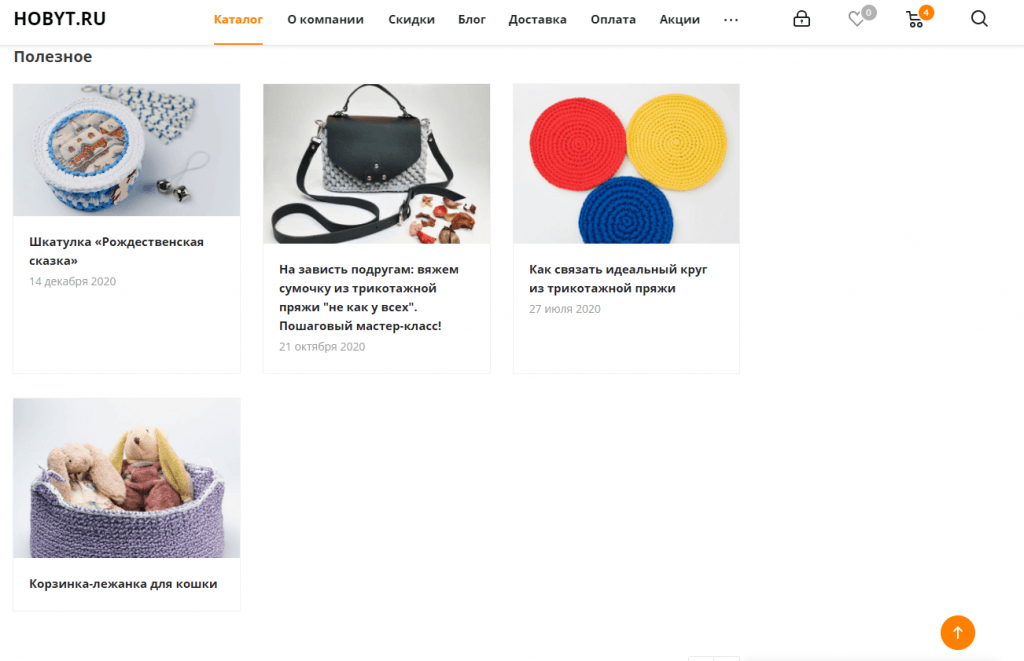Open the Скидки menu item

411,20
